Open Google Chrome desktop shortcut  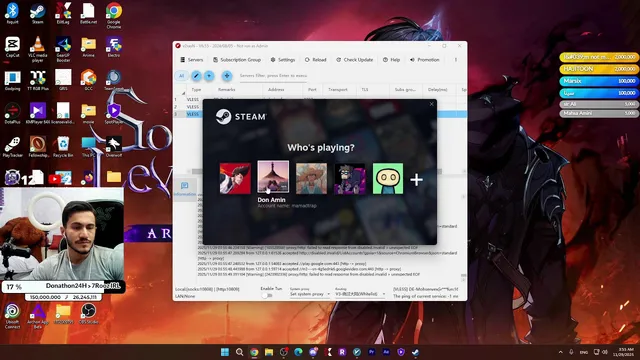(113, 16)
